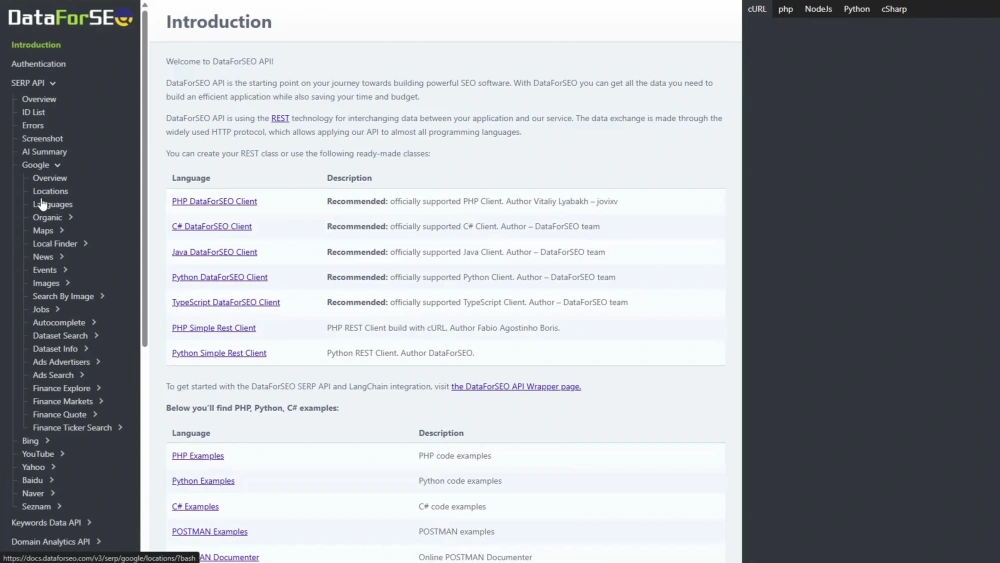The image size is (1000, 563).
Task: Open the PHP DataForSEO Client link
Action: tap(214, 201)
